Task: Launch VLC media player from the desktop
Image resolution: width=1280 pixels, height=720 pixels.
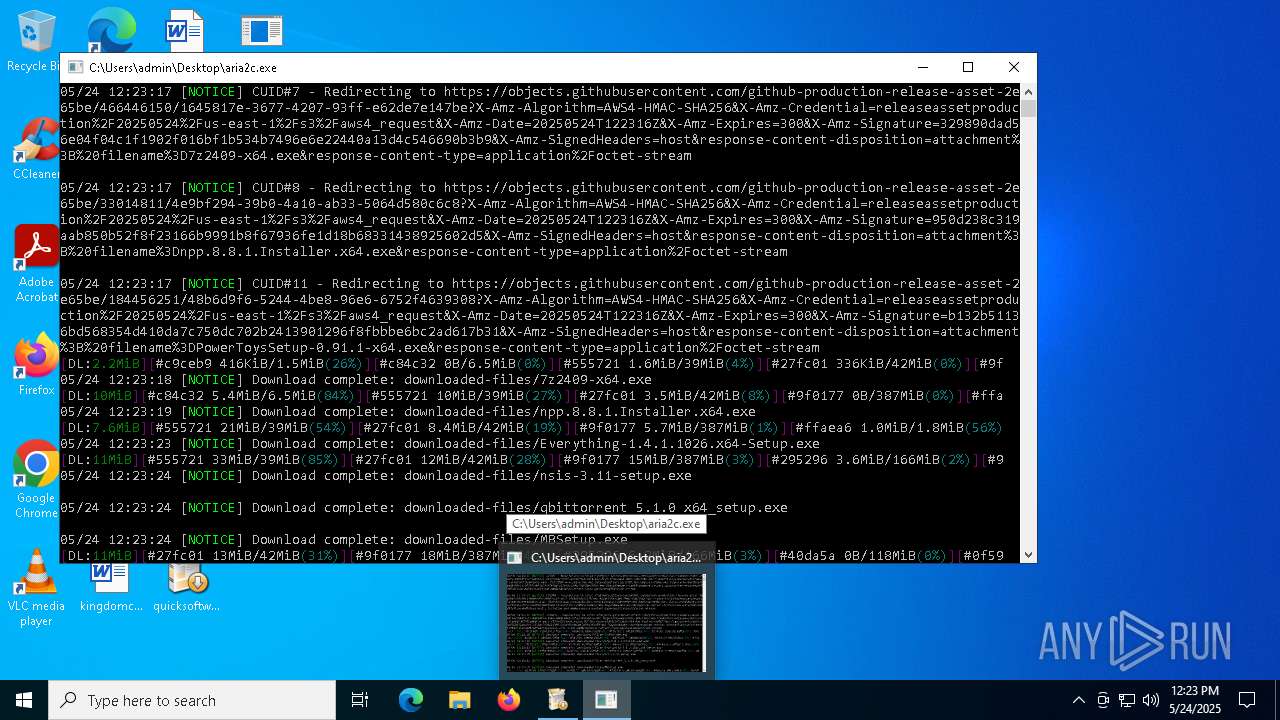Action: [36, 587]
